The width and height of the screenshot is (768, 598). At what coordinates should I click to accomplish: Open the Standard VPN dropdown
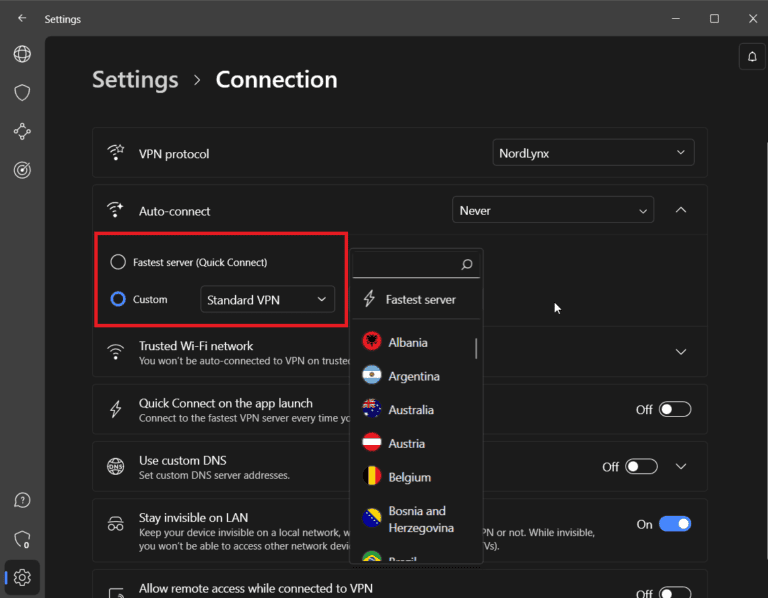pyautogui.click(x=267, y=299)
